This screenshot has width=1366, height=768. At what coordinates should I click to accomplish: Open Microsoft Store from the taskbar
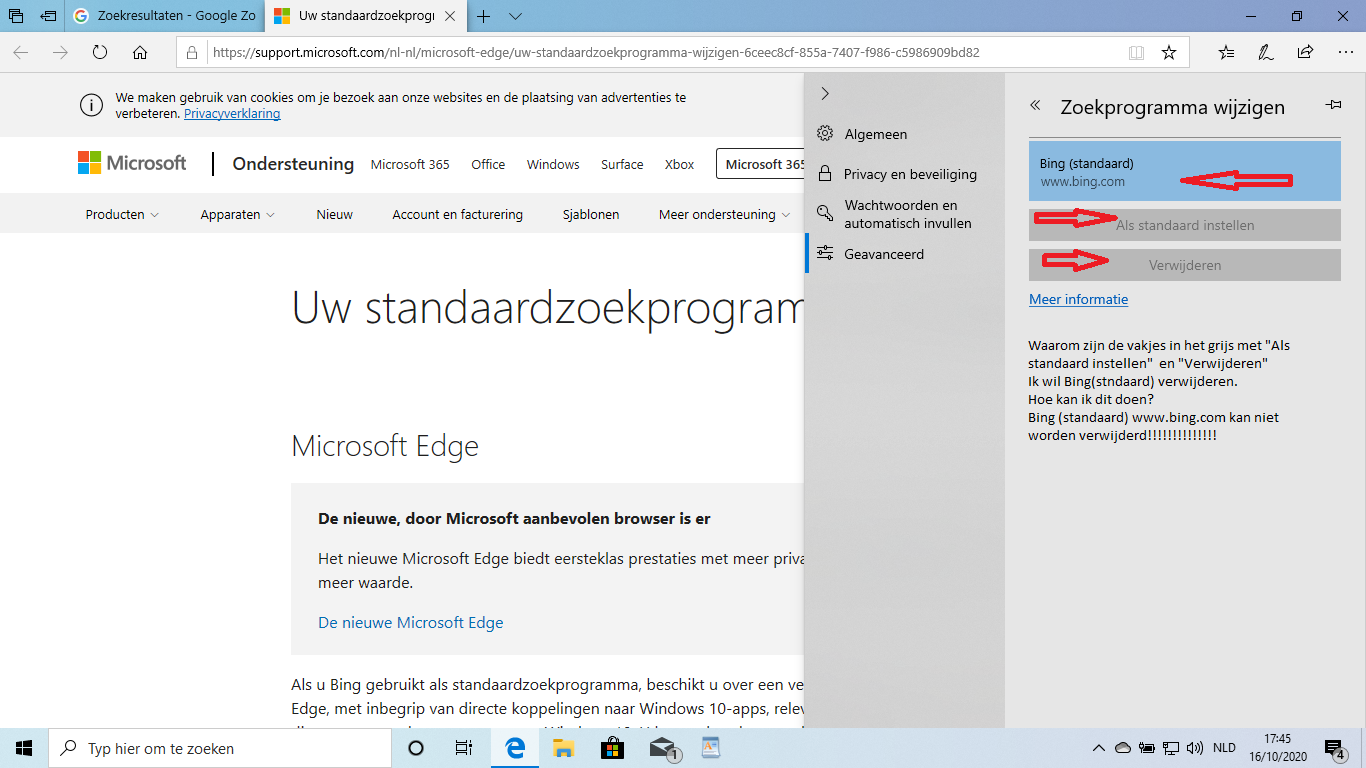612,748
